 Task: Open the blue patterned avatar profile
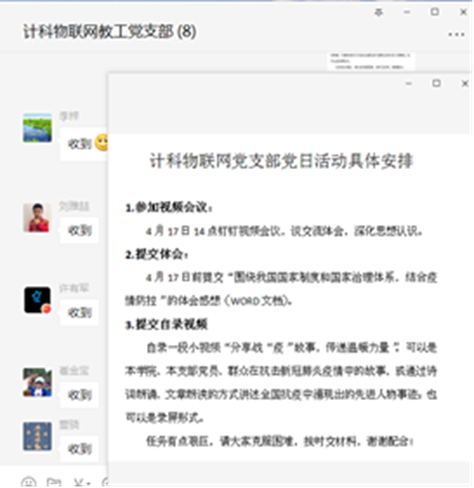coord(37,436)
